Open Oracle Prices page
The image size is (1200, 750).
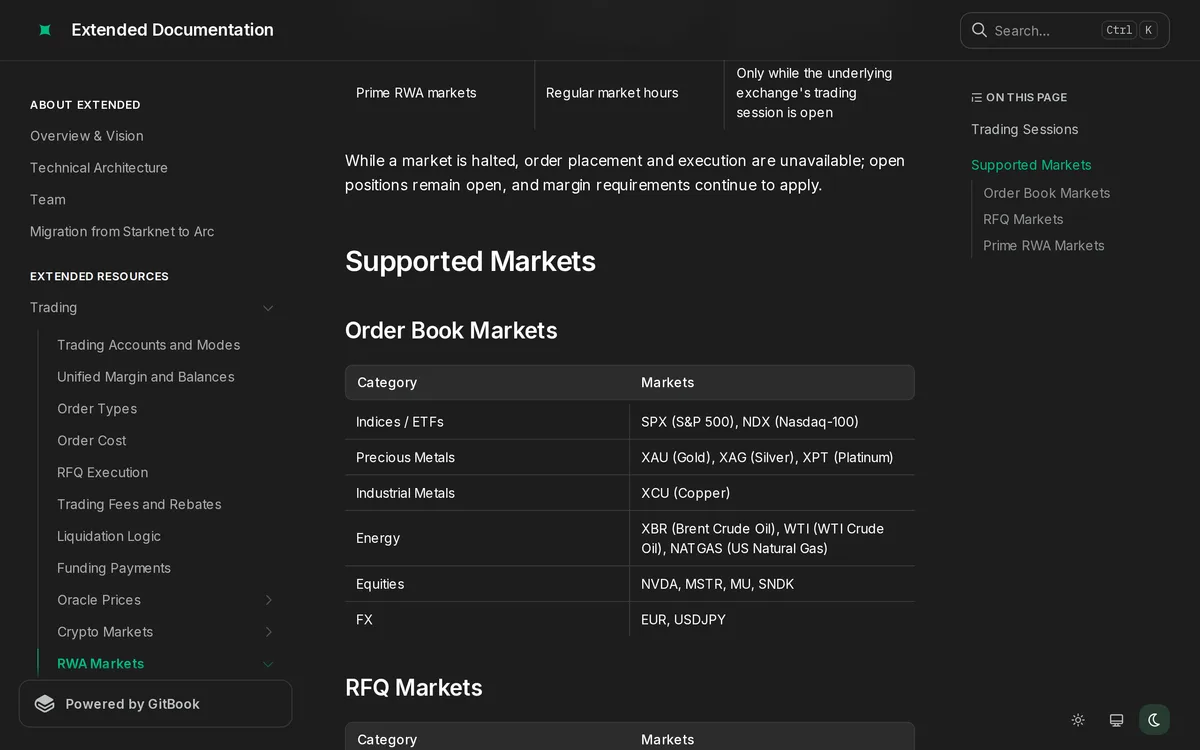click(99, 600)
